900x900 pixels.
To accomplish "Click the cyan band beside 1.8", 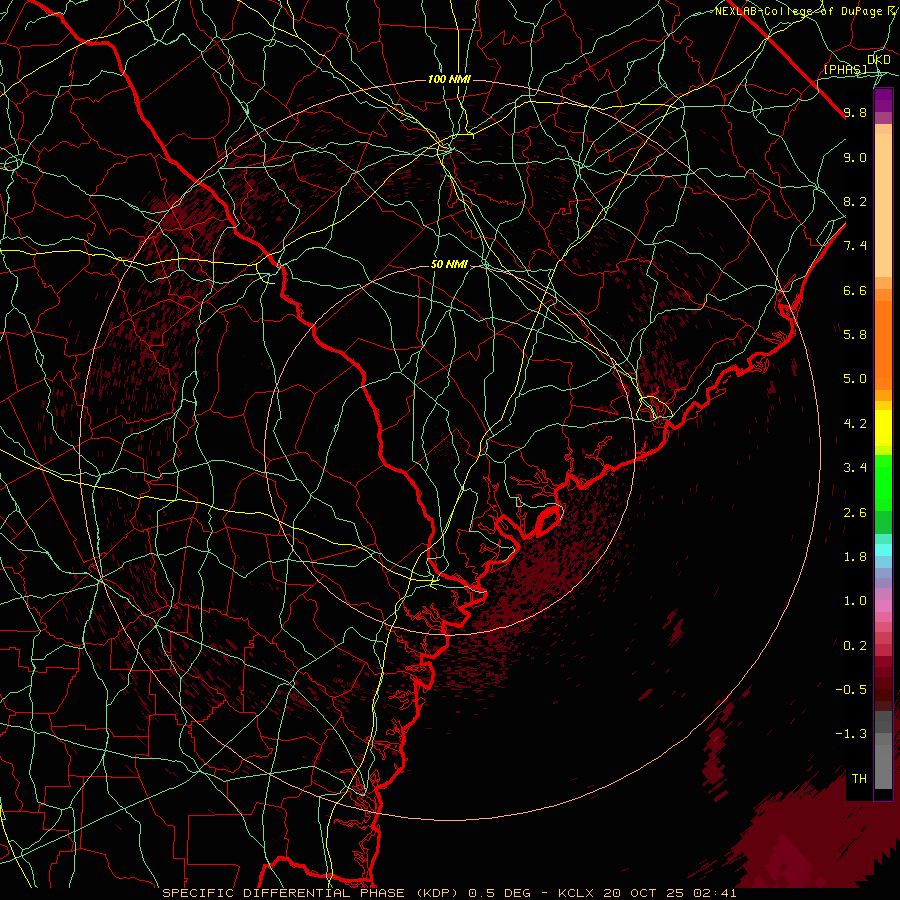I will tap(883, 550).
